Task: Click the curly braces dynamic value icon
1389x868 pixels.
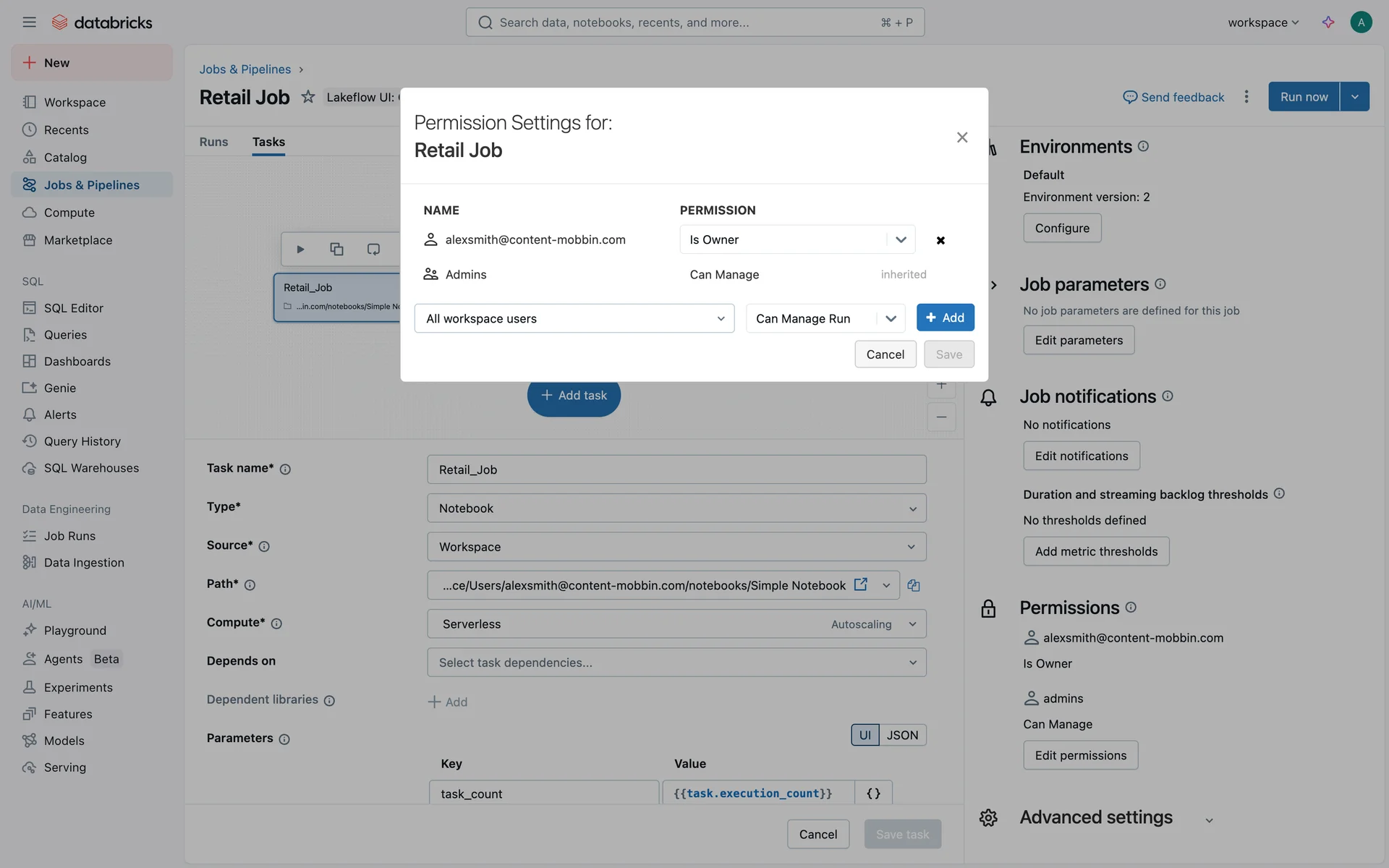Action: click(873, 793)
